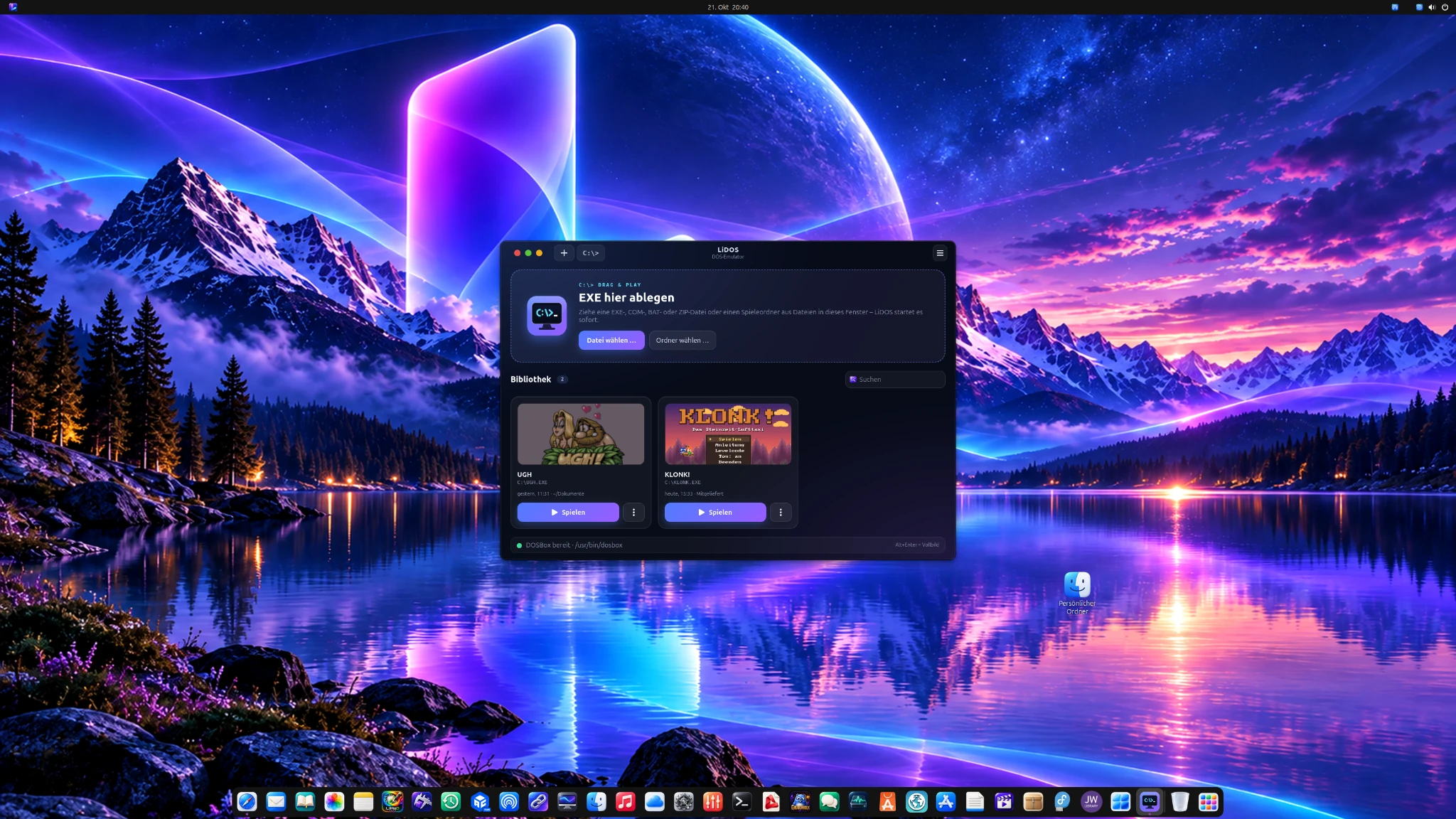Play UGH with its Spielen button
This screenshot has width=1456, height=819.
tap(568, 513)
